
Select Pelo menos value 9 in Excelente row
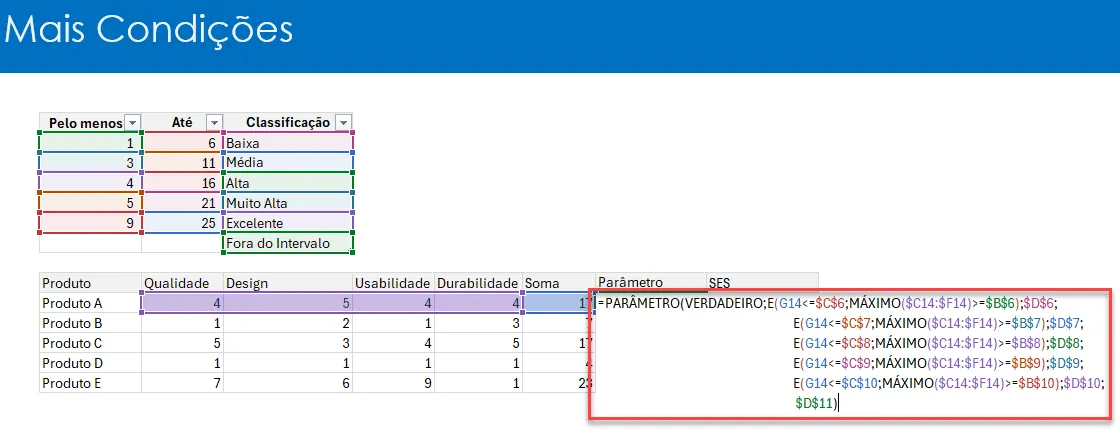click(x=90, y=223)
